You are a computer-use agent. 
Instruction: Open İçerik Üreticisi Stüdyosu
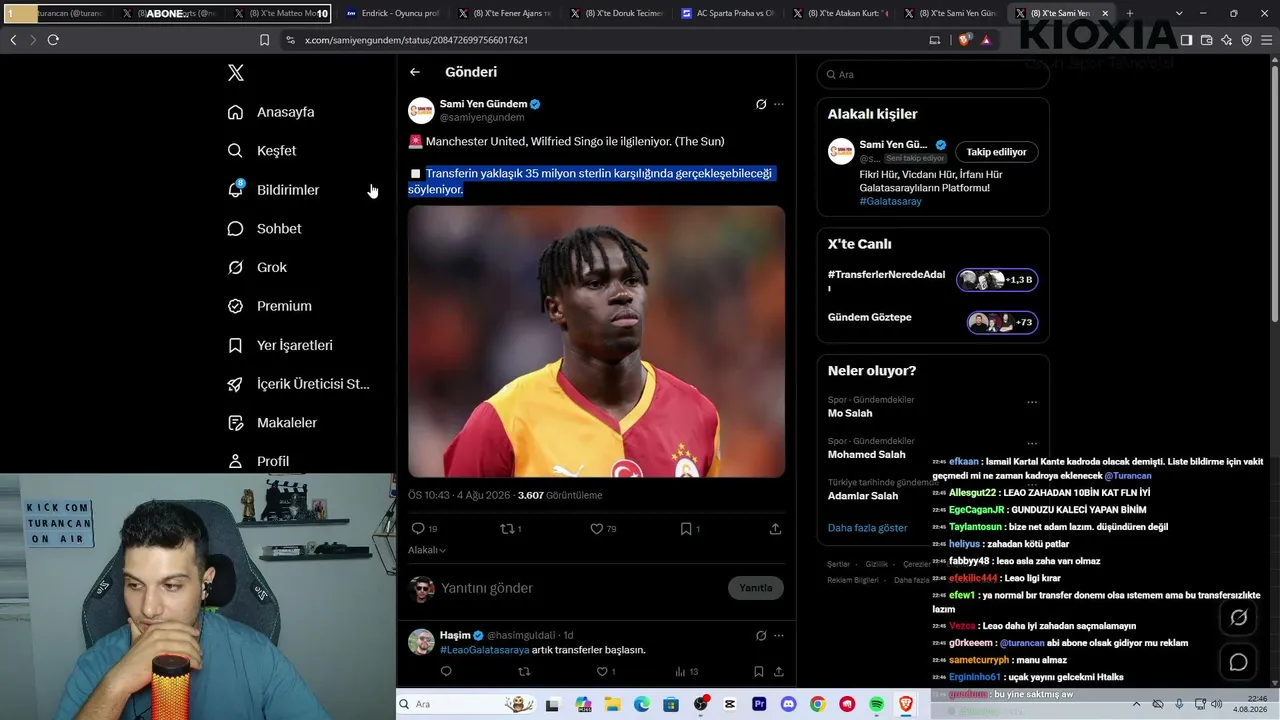point(298,384)
